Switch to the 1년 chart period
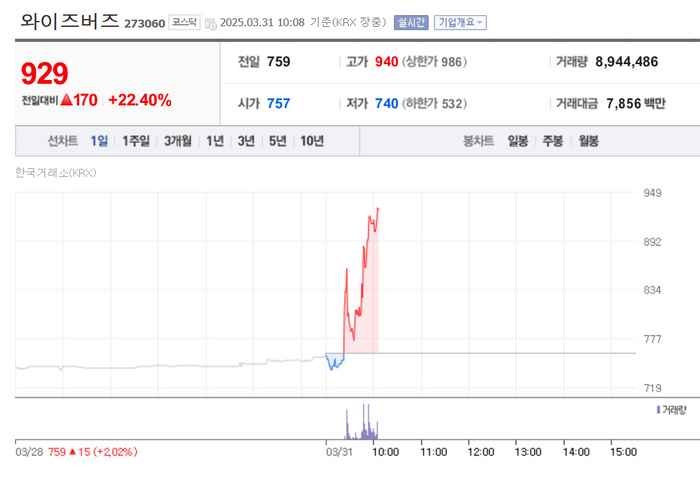700x480 pixels. pos(215,141)
